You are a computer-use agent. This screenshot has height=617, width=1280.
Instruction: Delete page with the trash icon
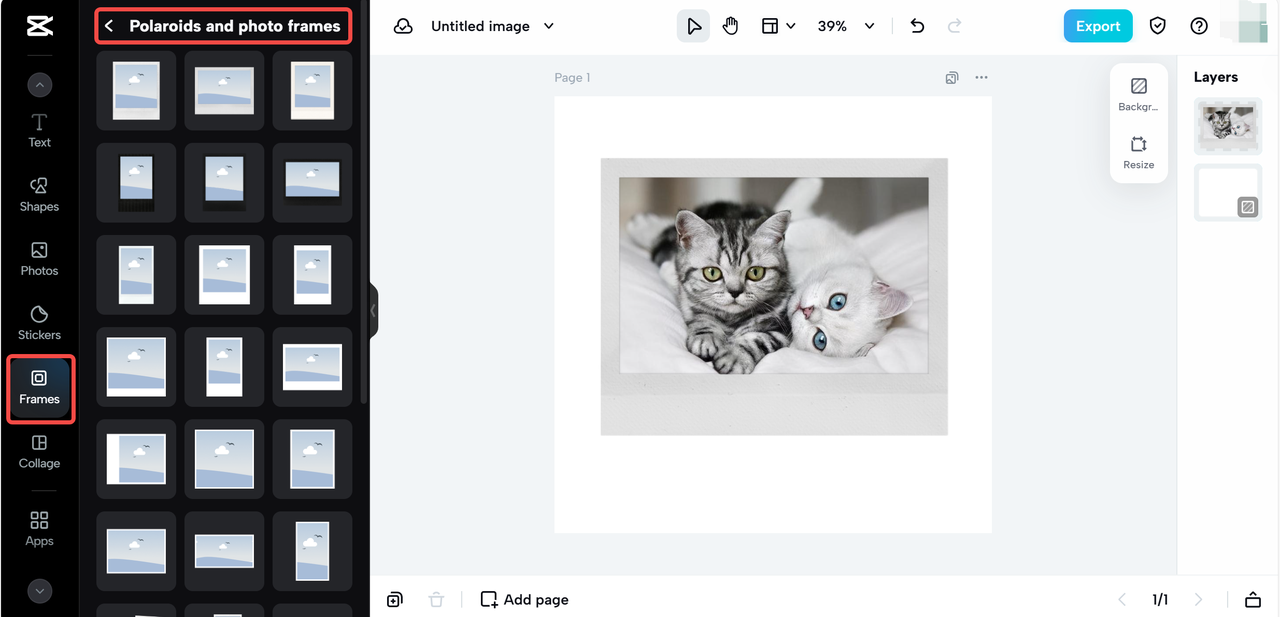(x=436, y=600)
